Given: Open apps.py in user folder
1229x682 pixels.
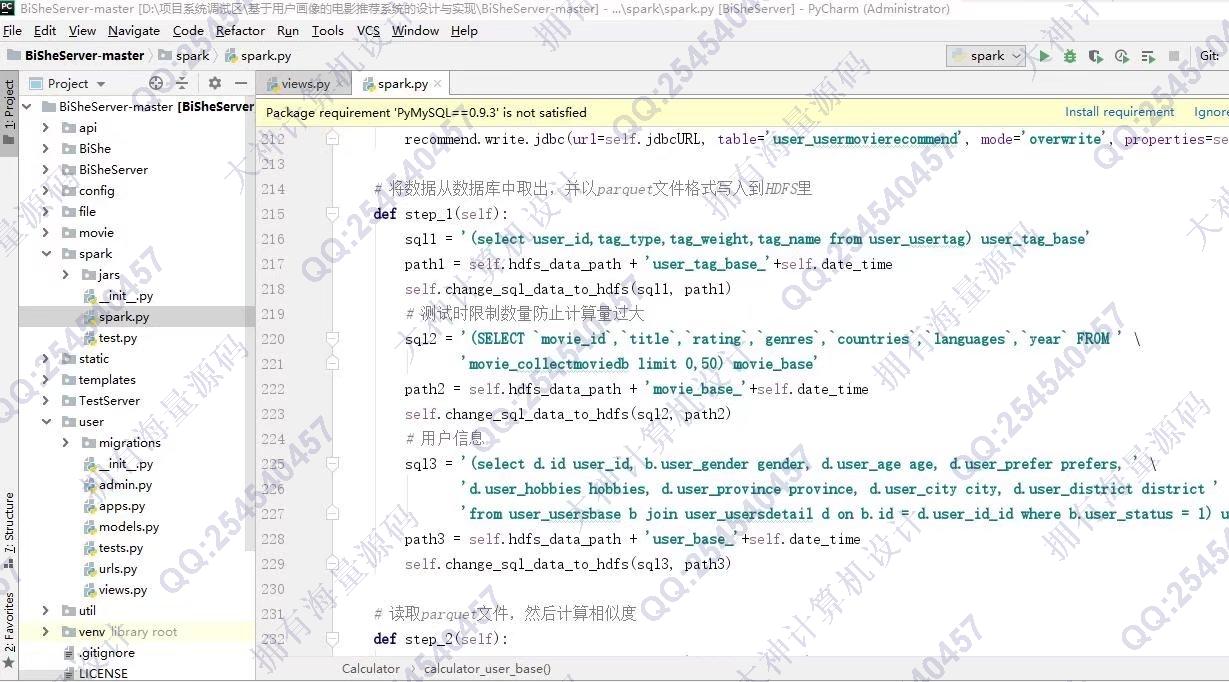Looking at the screenshot, I should tap(122, 506).
